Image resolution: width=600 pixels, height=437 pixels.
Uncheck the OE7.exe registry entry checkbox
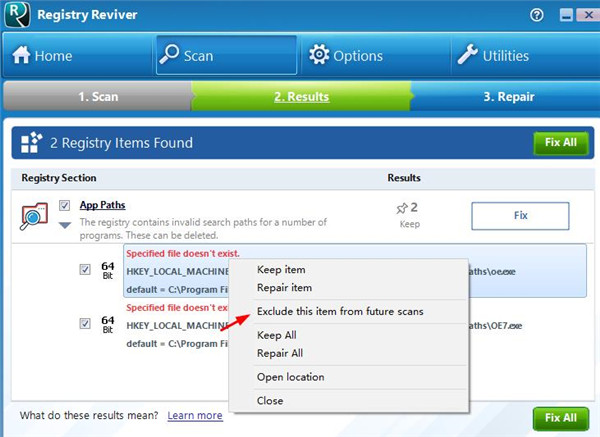tap(85, 324)
